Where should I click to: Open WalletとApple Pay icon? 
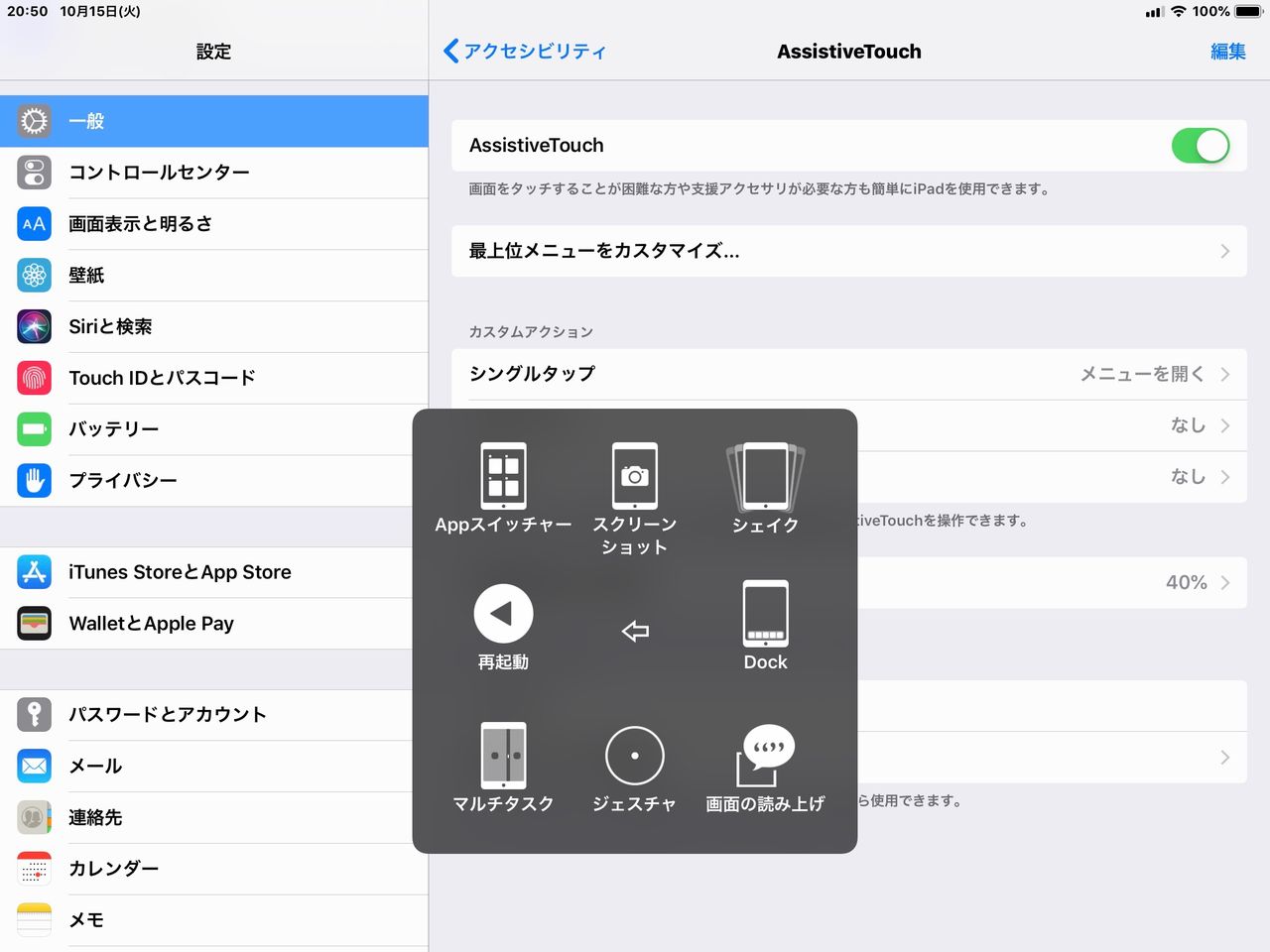[x=35, y=624]
